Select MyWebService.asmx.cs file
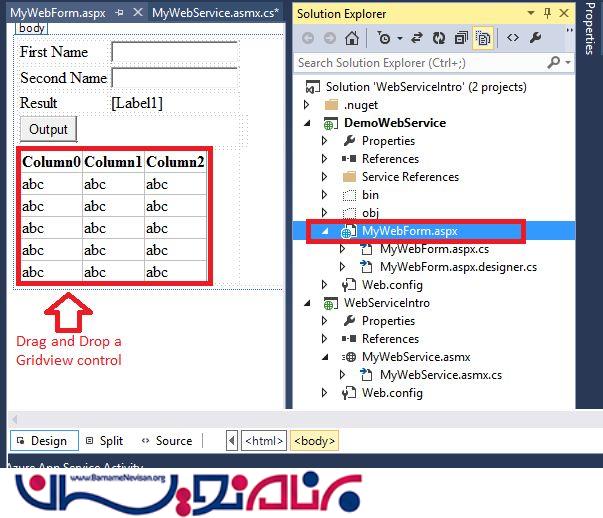This screenshot has width=603, height=518. click(x=441, y=375)
